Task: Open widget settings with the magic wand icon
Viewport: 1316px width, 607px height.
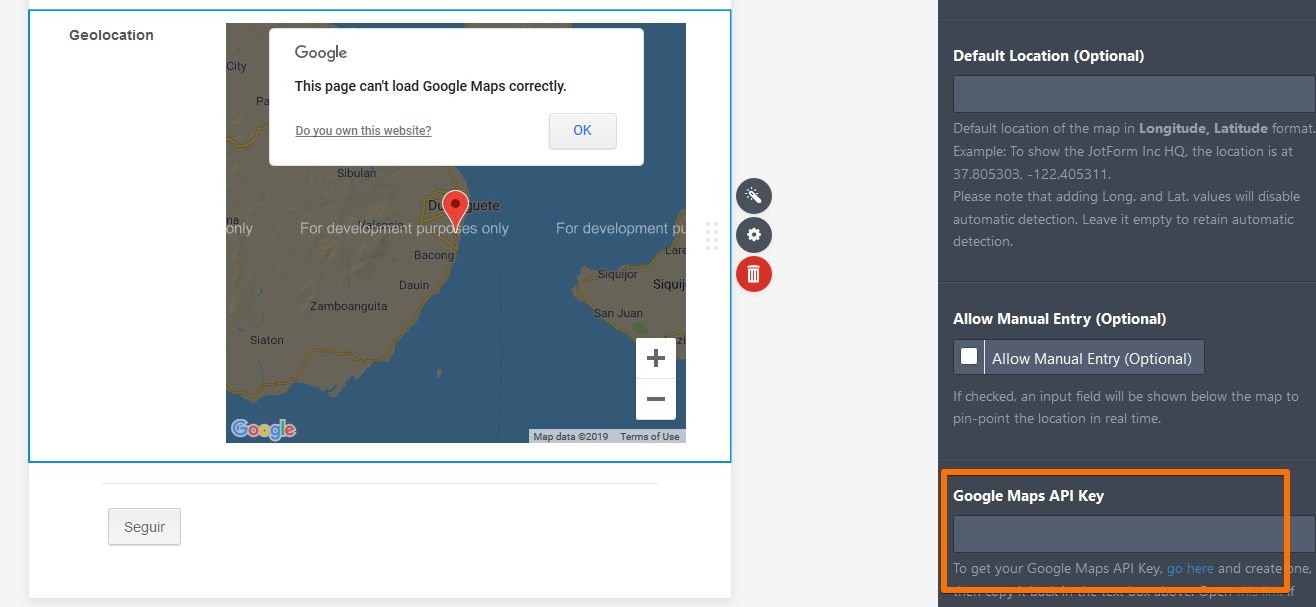Action: 753,195
